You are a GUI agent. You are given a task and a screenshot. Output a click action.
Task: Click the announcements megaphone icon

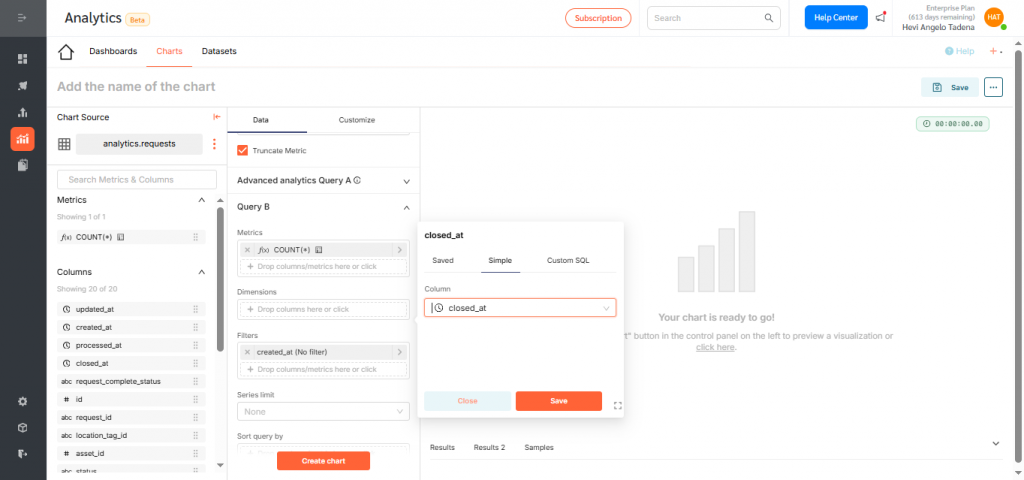[x=880, y=17]
